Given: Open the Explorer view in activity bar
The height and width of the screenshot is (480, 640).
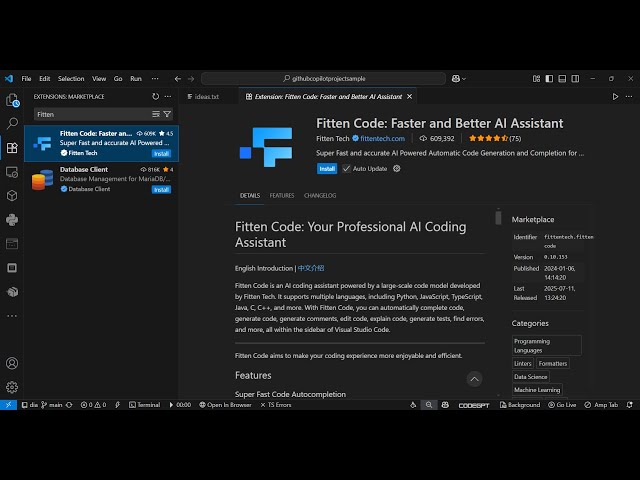Looking at the screenshot, I should 12,100.
